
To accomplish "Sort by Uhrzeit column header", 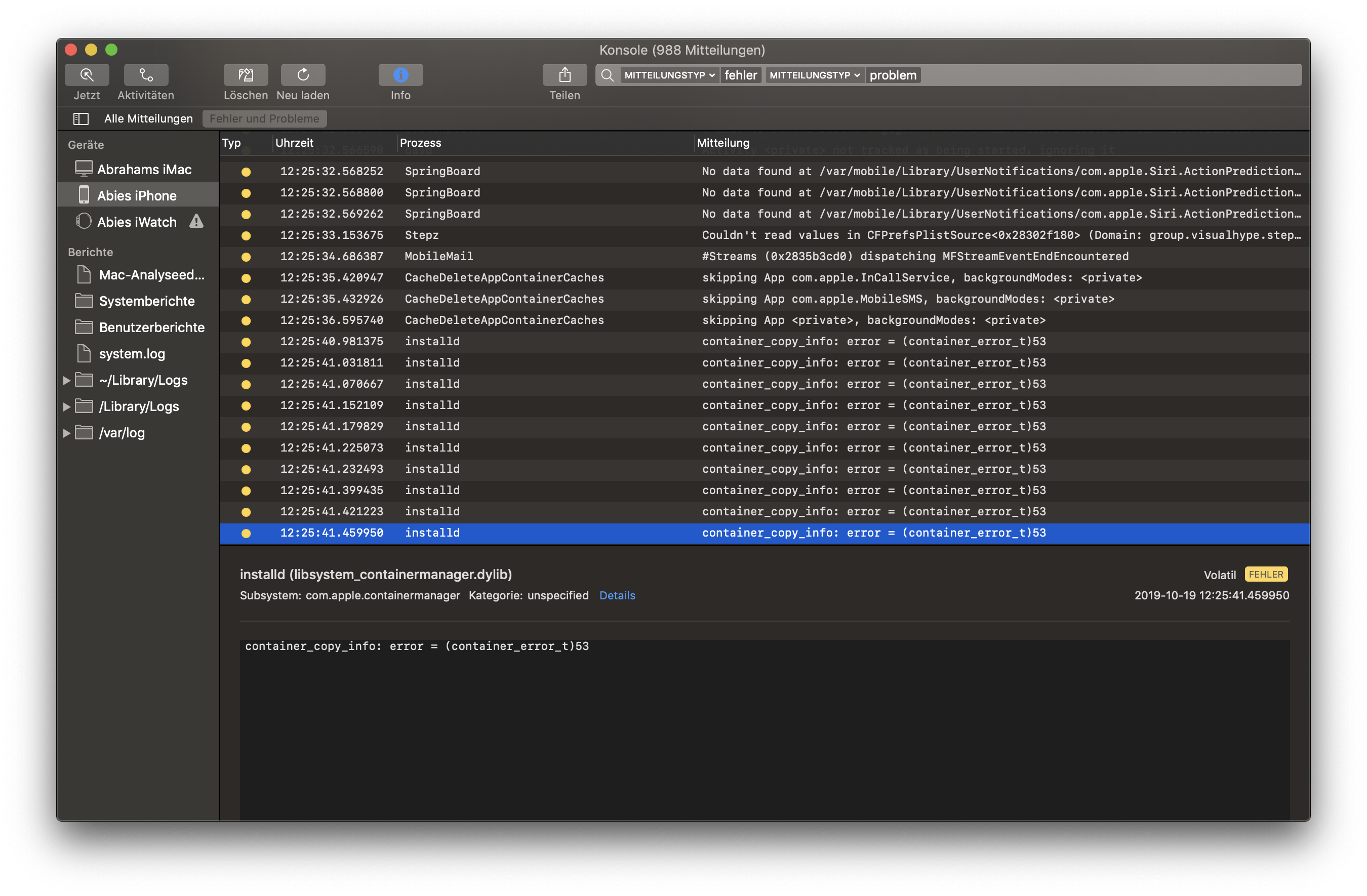I will [295, 143].
